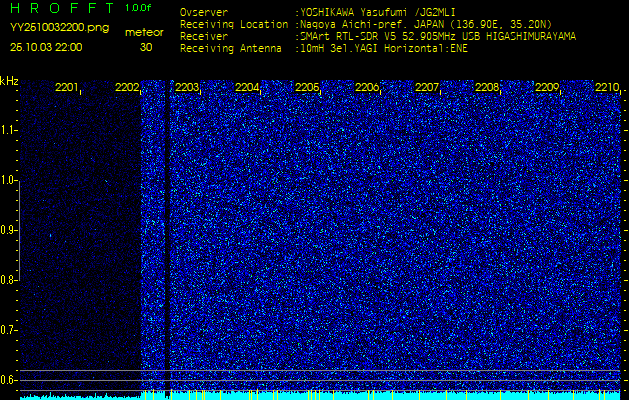Click the 2208 time marker
Viewport: 629px width, 400px height.
pos(487,87)
